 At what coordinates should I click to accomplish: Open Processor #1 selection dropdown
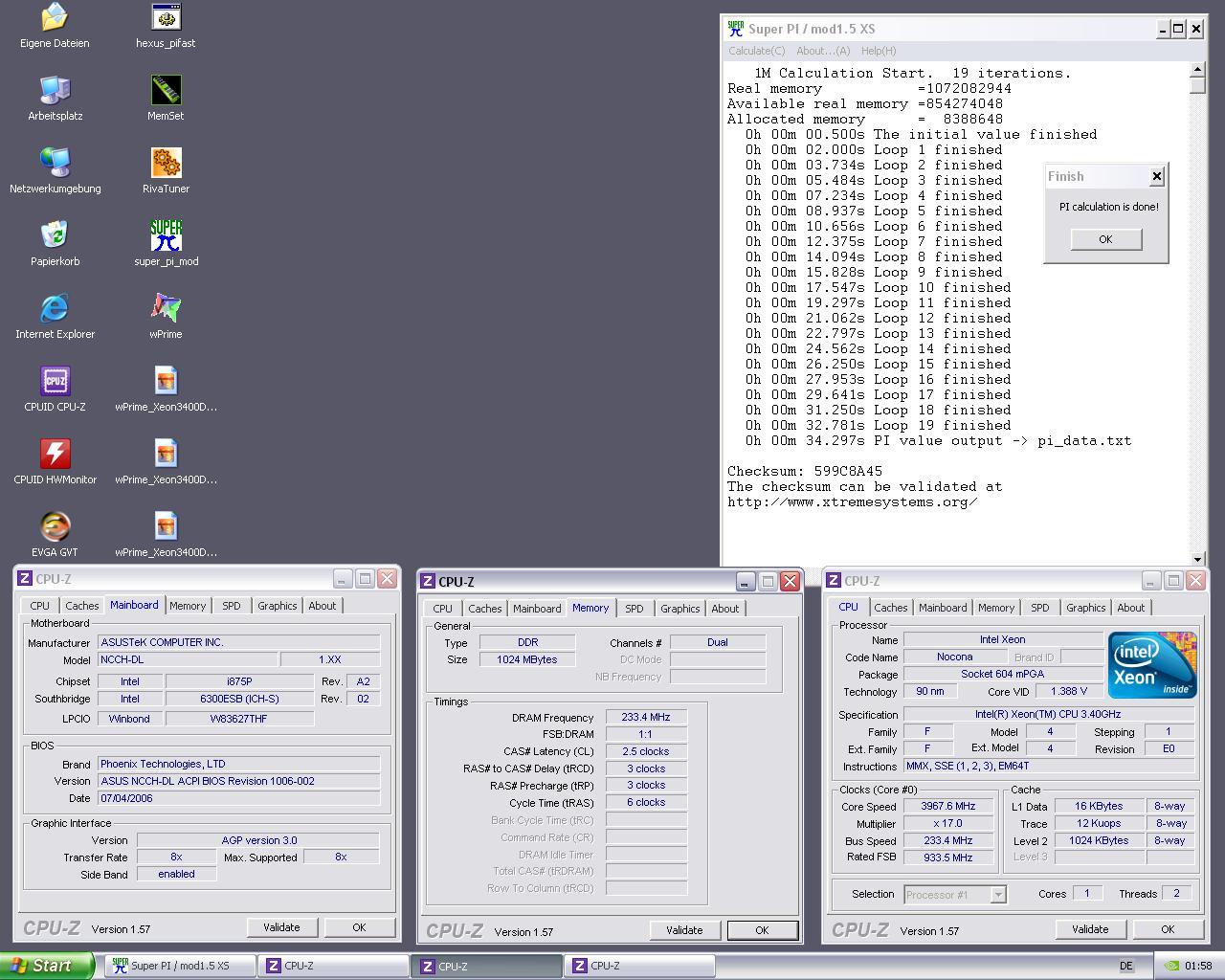[998, 895]
